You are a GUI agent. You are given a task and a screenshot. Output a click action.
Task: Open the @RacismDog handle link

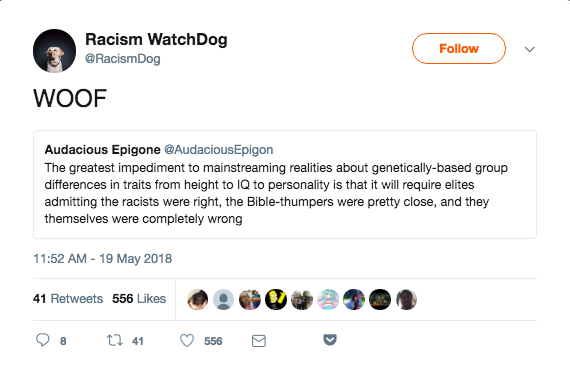(123, 59)
